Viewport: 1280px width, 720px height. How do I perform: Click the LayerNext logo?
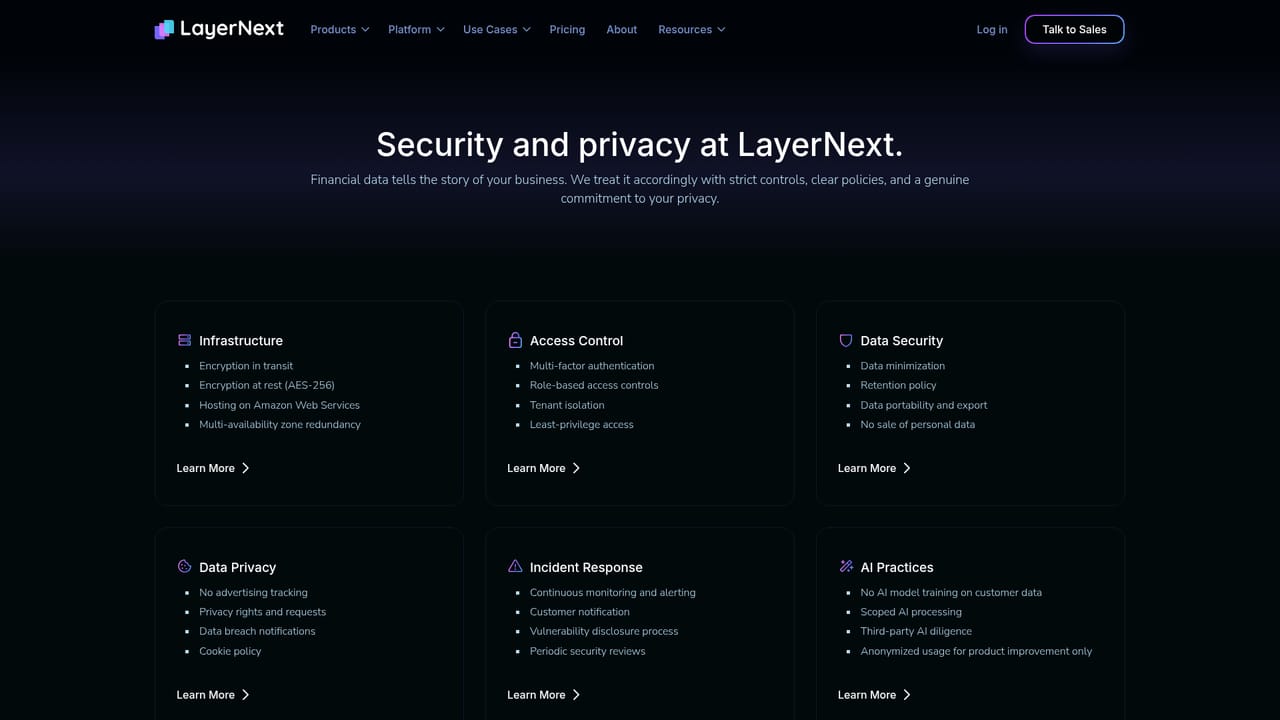pyautogui.click(x=219, y=29)
